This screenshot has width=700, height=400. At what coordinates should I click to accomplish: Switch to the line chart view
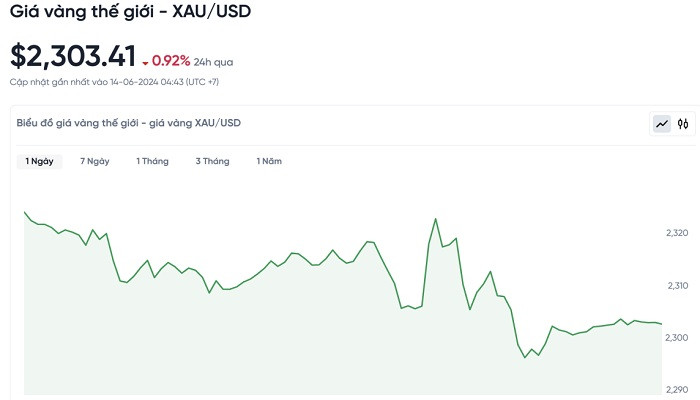(x=662, y=124)
